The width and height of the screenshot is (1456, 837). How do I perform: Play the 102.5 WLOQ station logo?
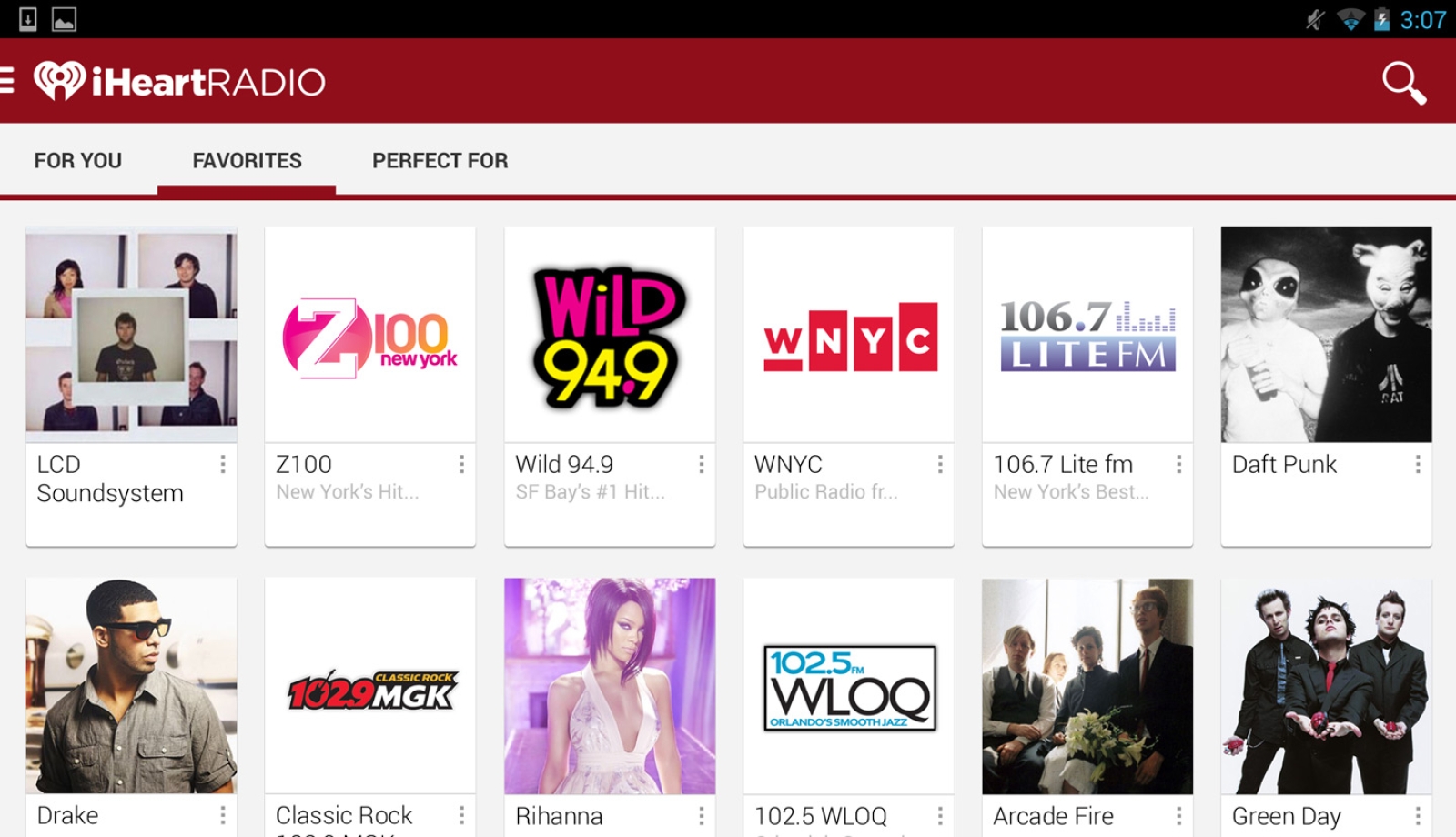coord(849,686)
